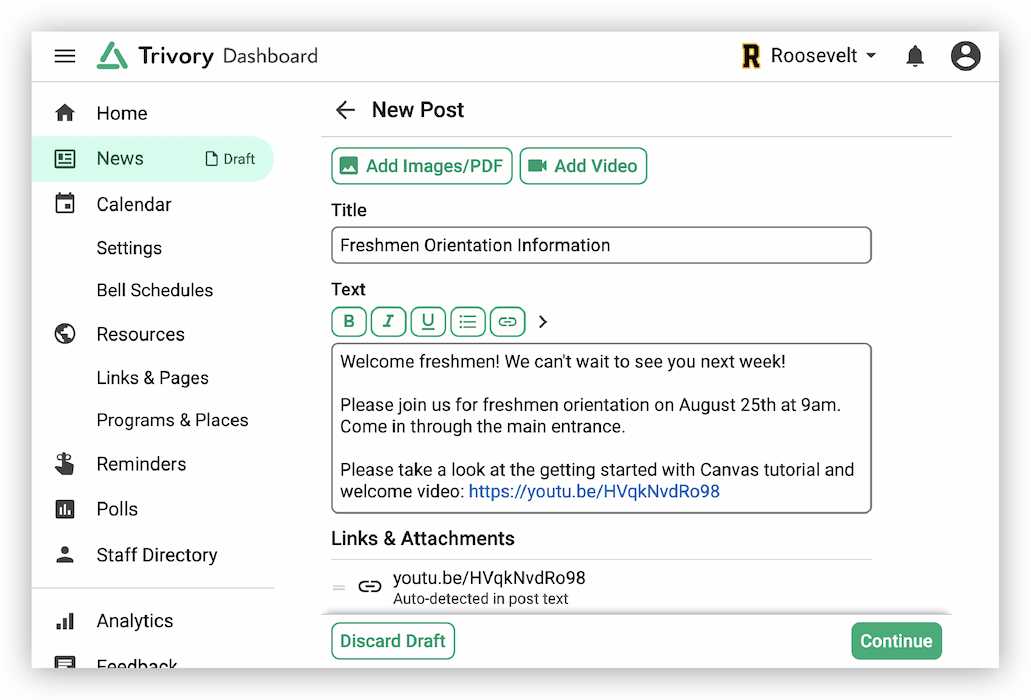Click the link icon beside youtu.be attachment

coord(370,586)
